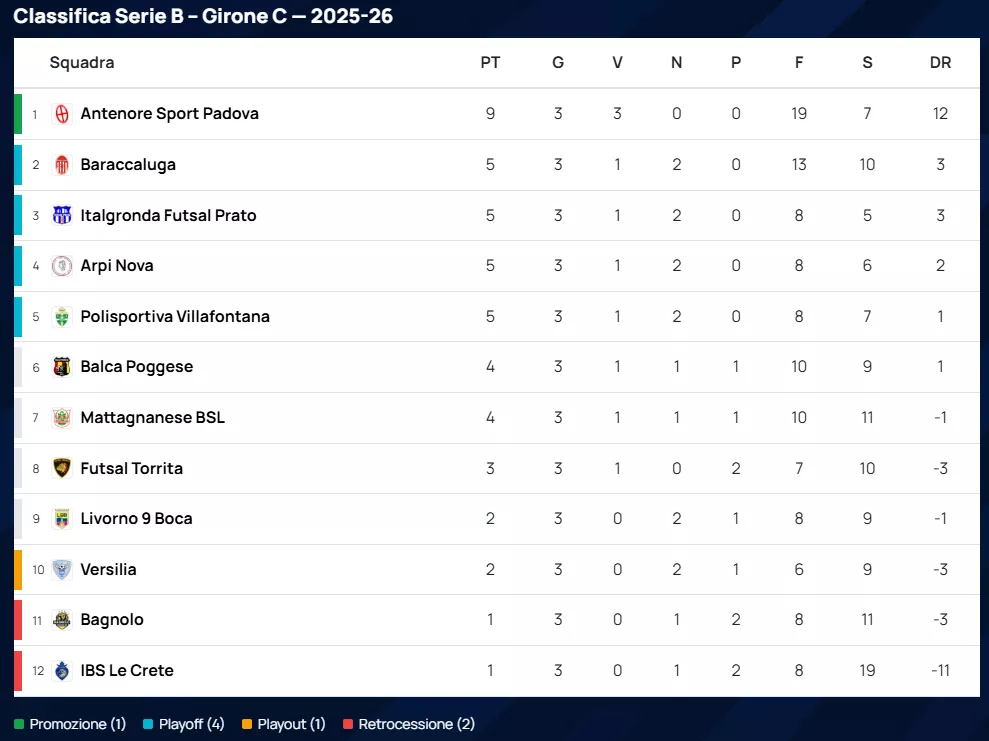This screenshot has height=741, width=989.
Task: Click the green Promozione legend marker
Action: pos(19,724)
